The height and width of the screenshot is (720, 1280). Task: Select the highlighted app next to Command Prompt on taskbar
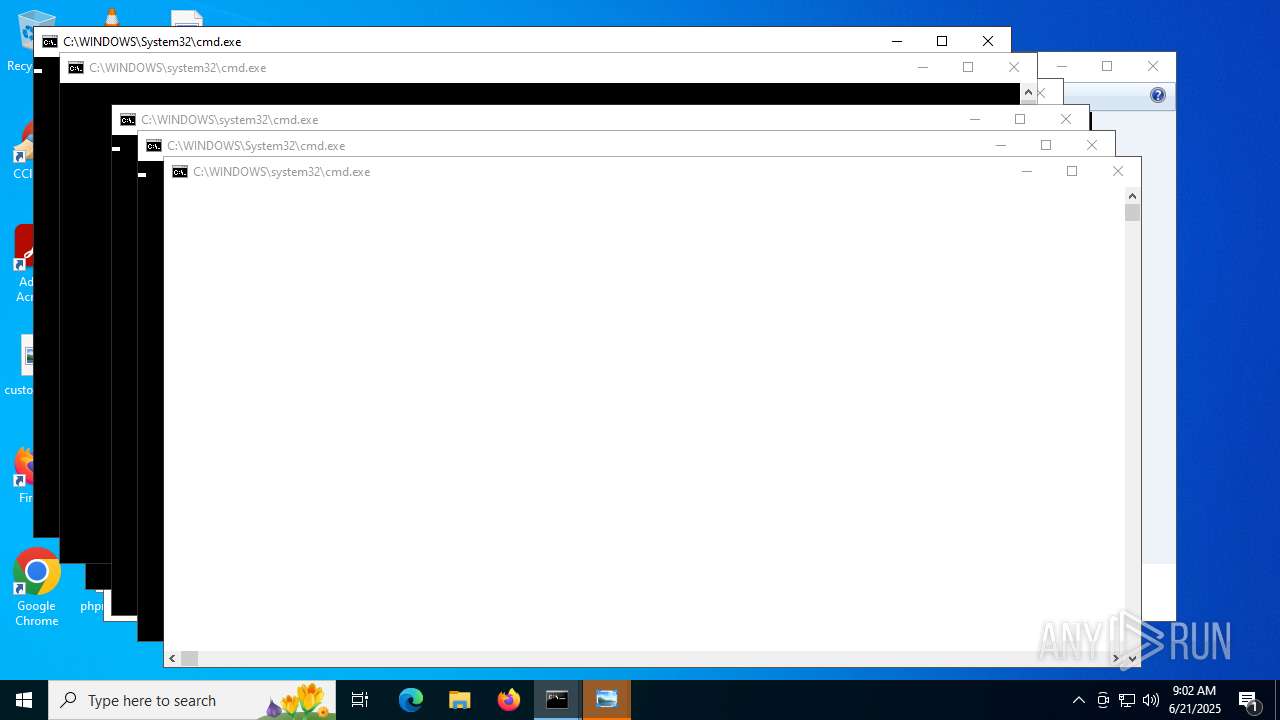pyautogui.click(x=607, y=700)
